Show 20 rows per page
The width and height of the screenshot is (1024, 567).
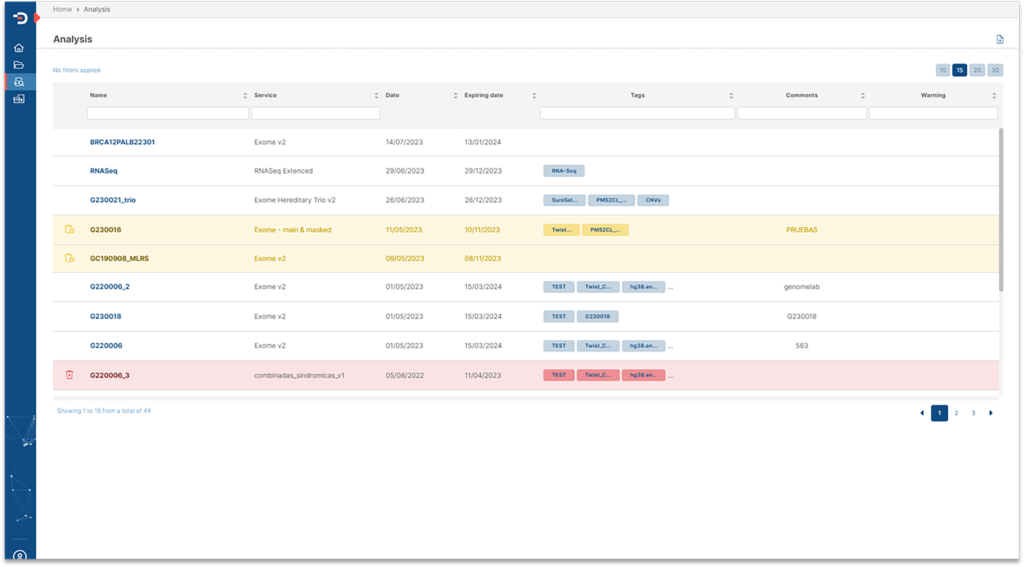pyautogui.click(x=977, y=70)
